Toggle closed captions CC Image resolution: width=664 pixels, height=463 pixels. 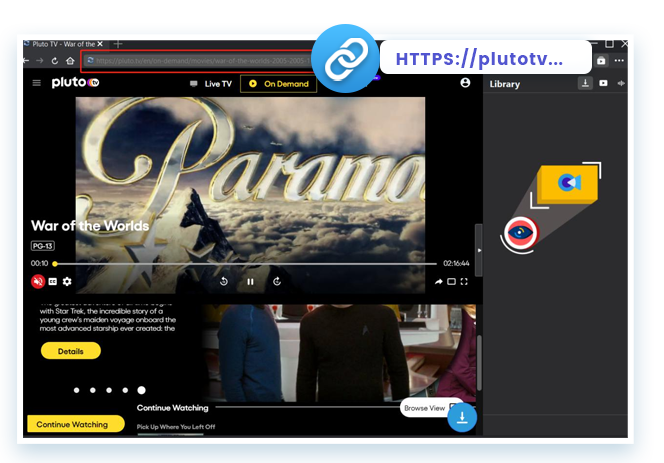click(x=53, y=281)
